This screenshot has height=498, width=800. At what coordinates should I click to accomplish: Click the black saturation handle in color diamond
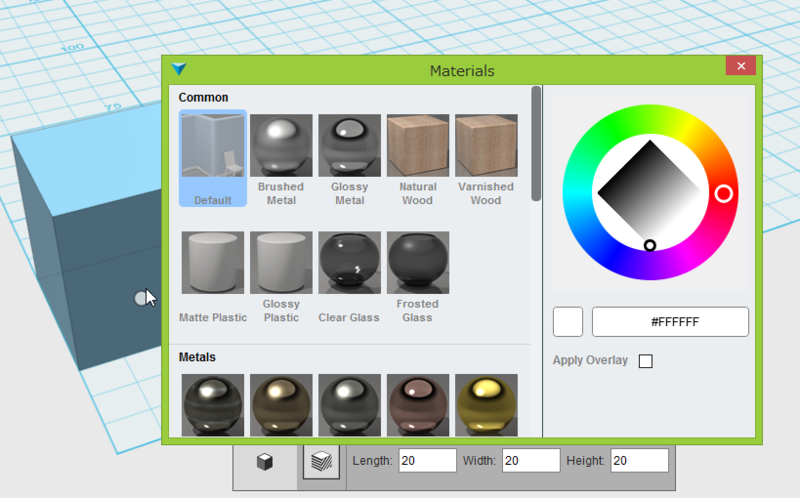(649, 245)
